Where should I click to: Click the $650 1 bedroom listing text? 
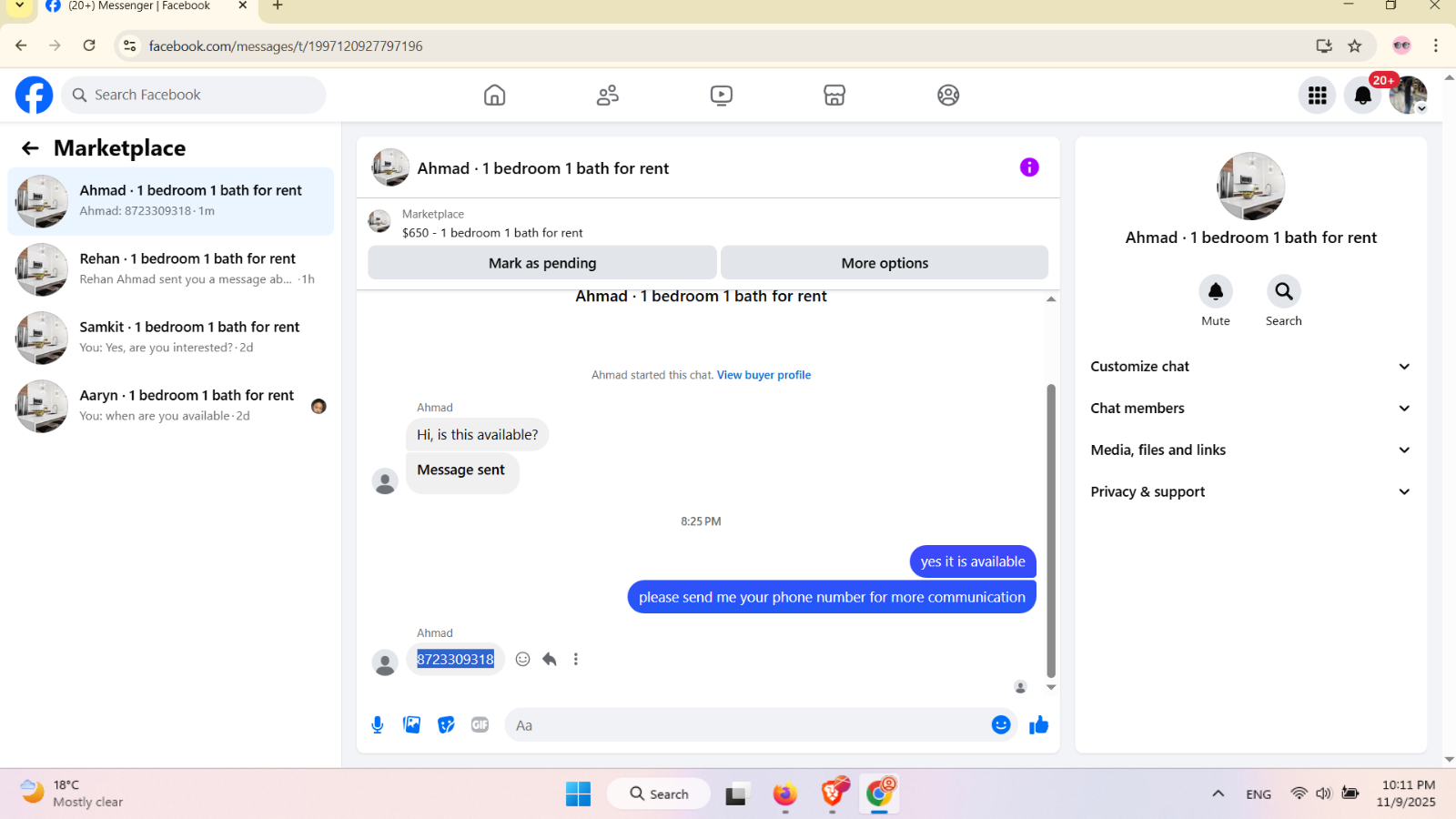point(492,233)
